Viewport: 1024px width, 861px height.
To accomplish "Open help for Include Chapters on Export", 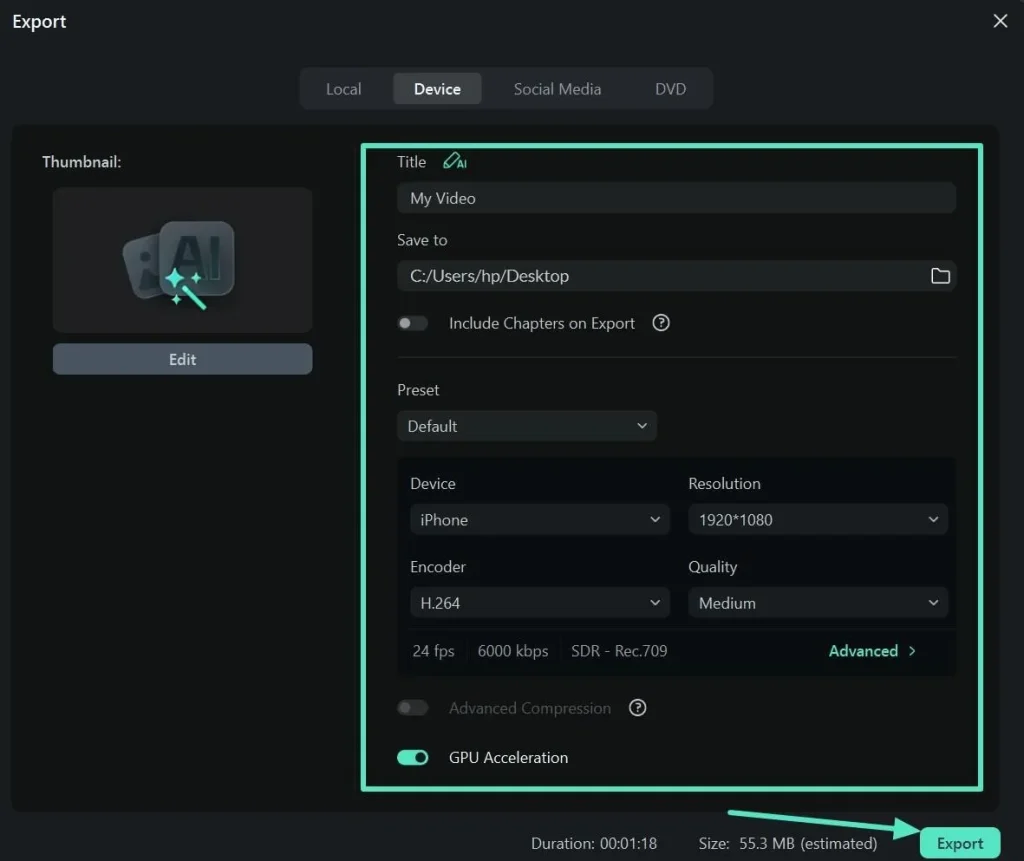I will (x=660, y=323).
